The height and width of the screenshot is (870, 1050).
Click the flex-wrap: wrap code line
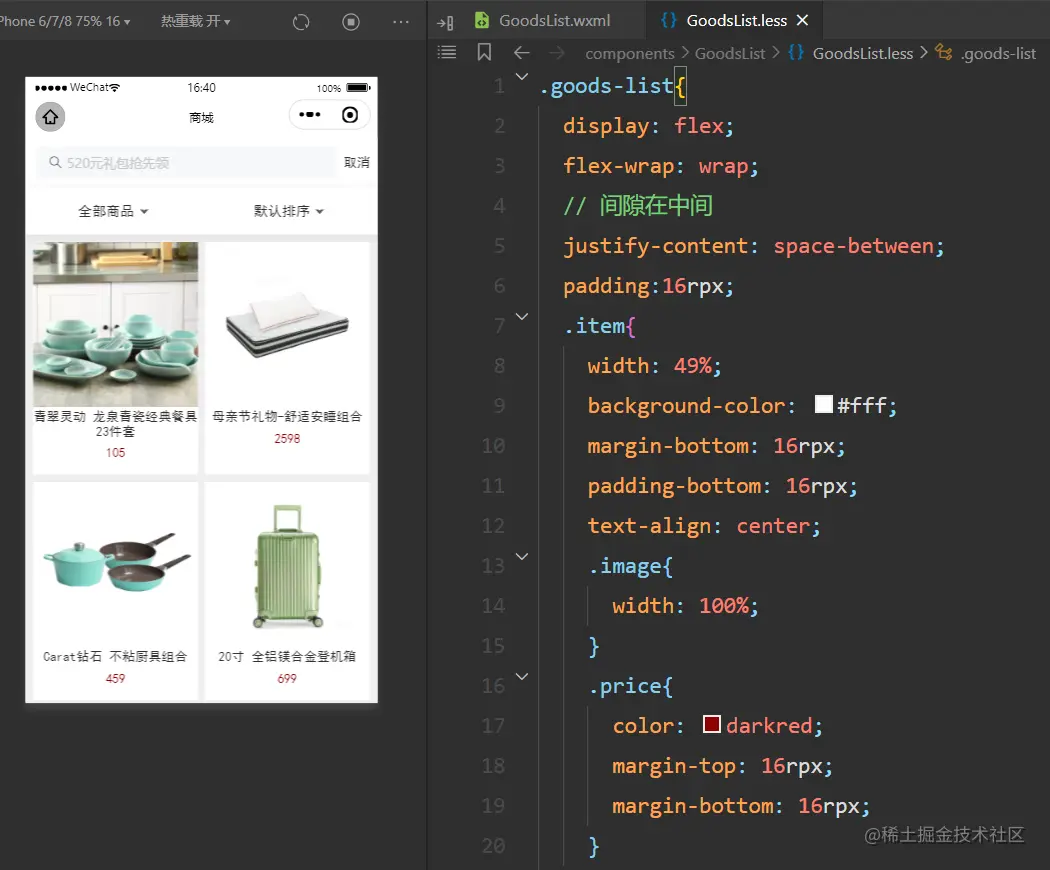tap(660, 165)
